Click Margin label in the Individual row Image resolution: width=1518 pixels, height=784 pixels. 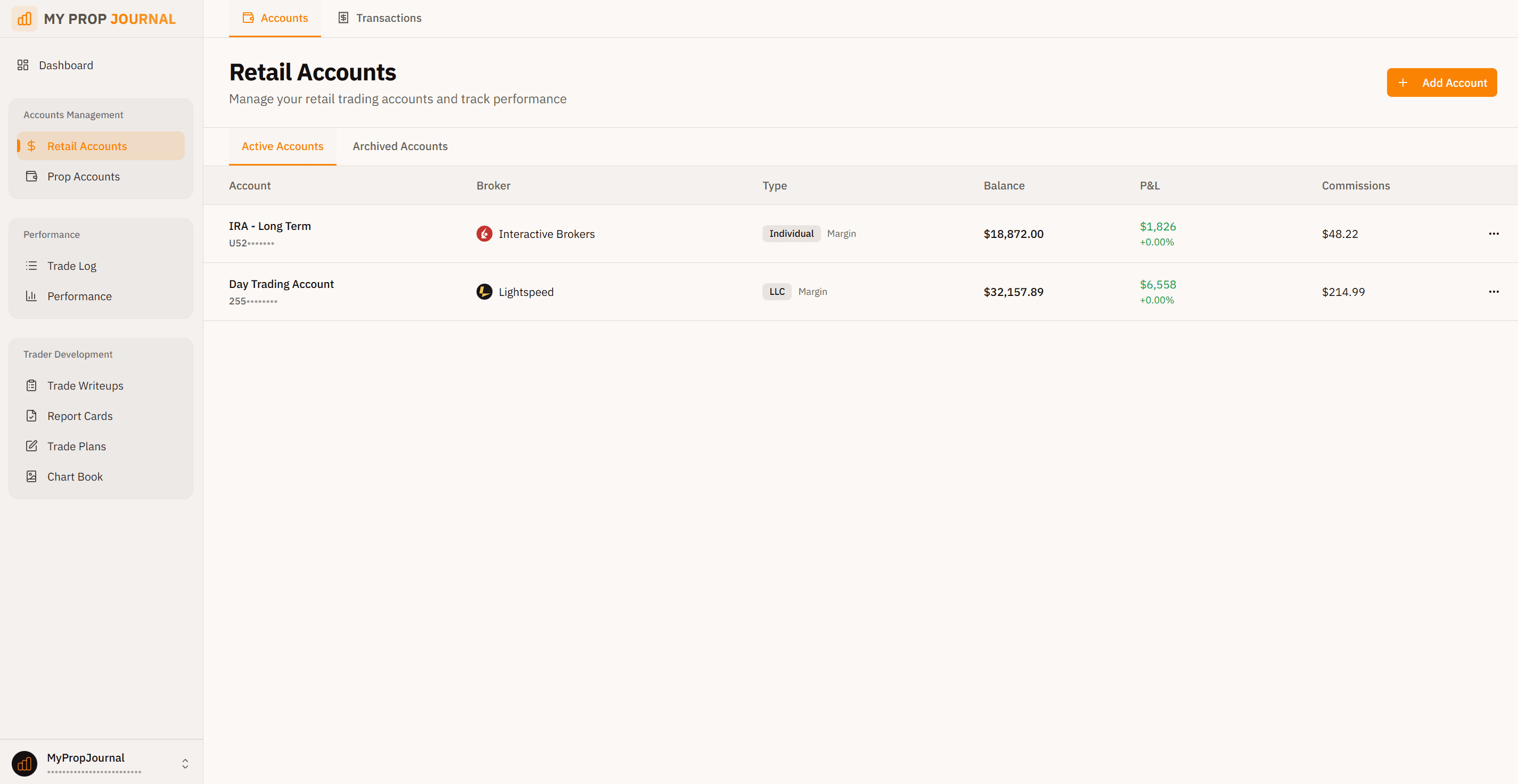click(x=841, y=234)
